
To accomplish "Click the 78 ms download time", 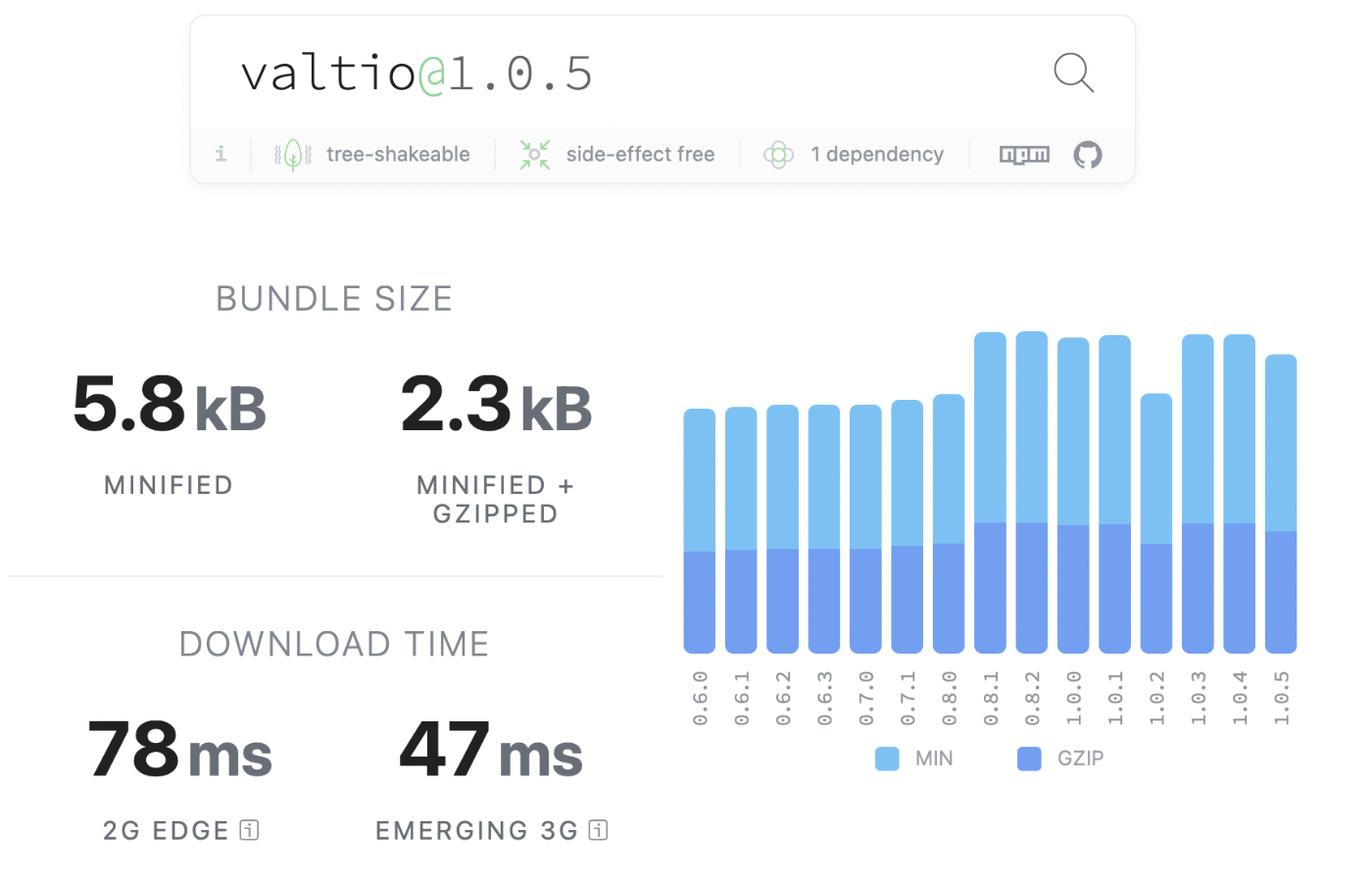I will point(180,750).
